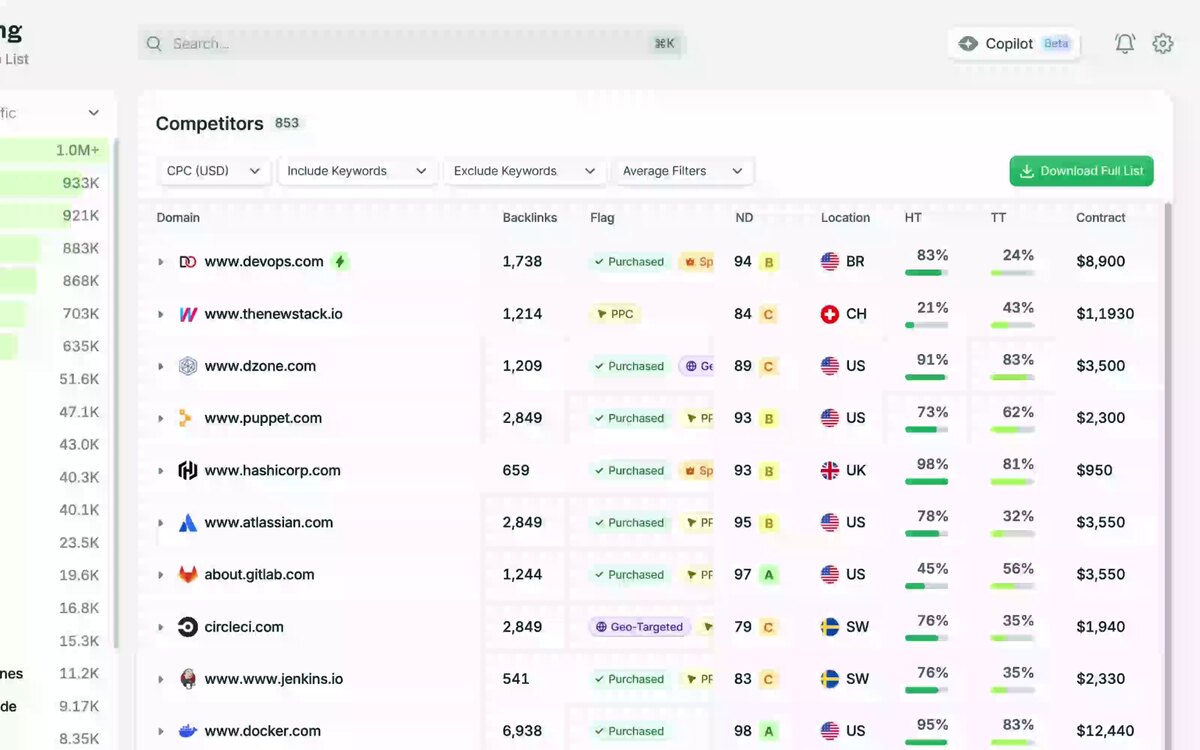
Task: Open settings gear icon
Action: 1162,43
